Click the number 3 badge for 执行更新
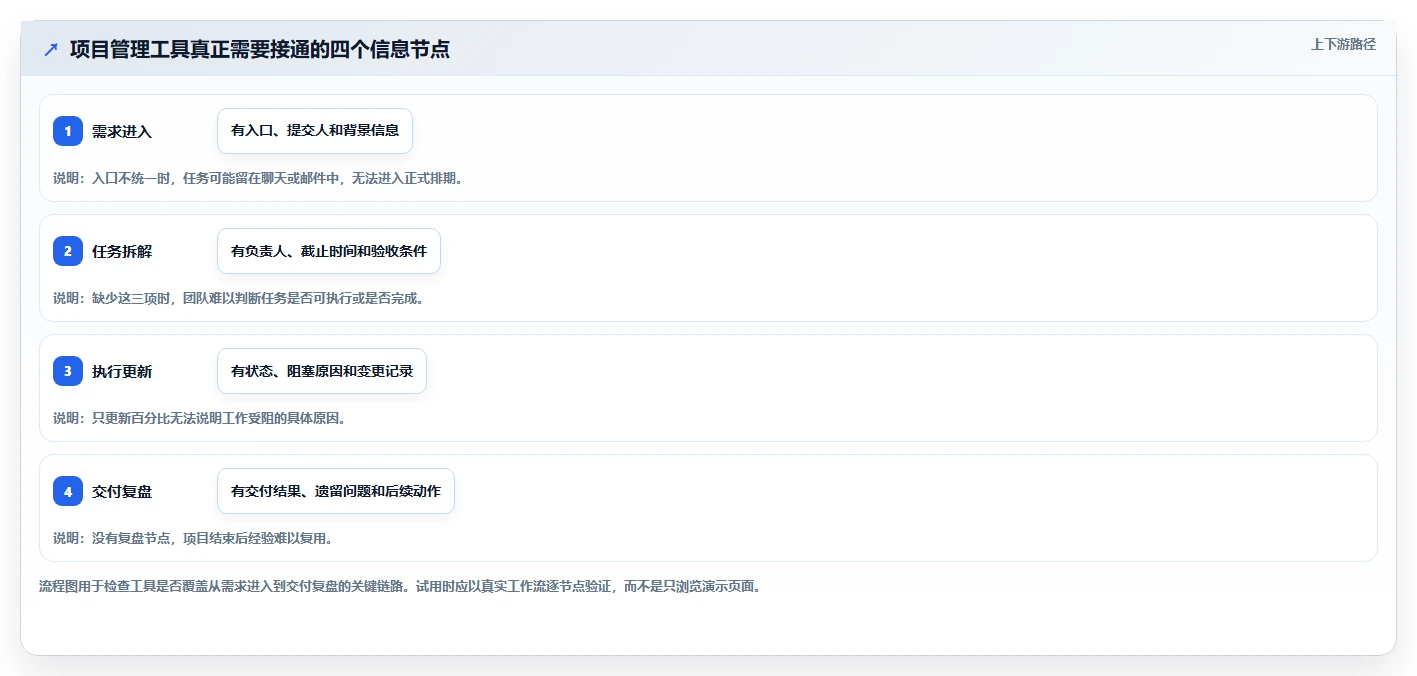 68,371
